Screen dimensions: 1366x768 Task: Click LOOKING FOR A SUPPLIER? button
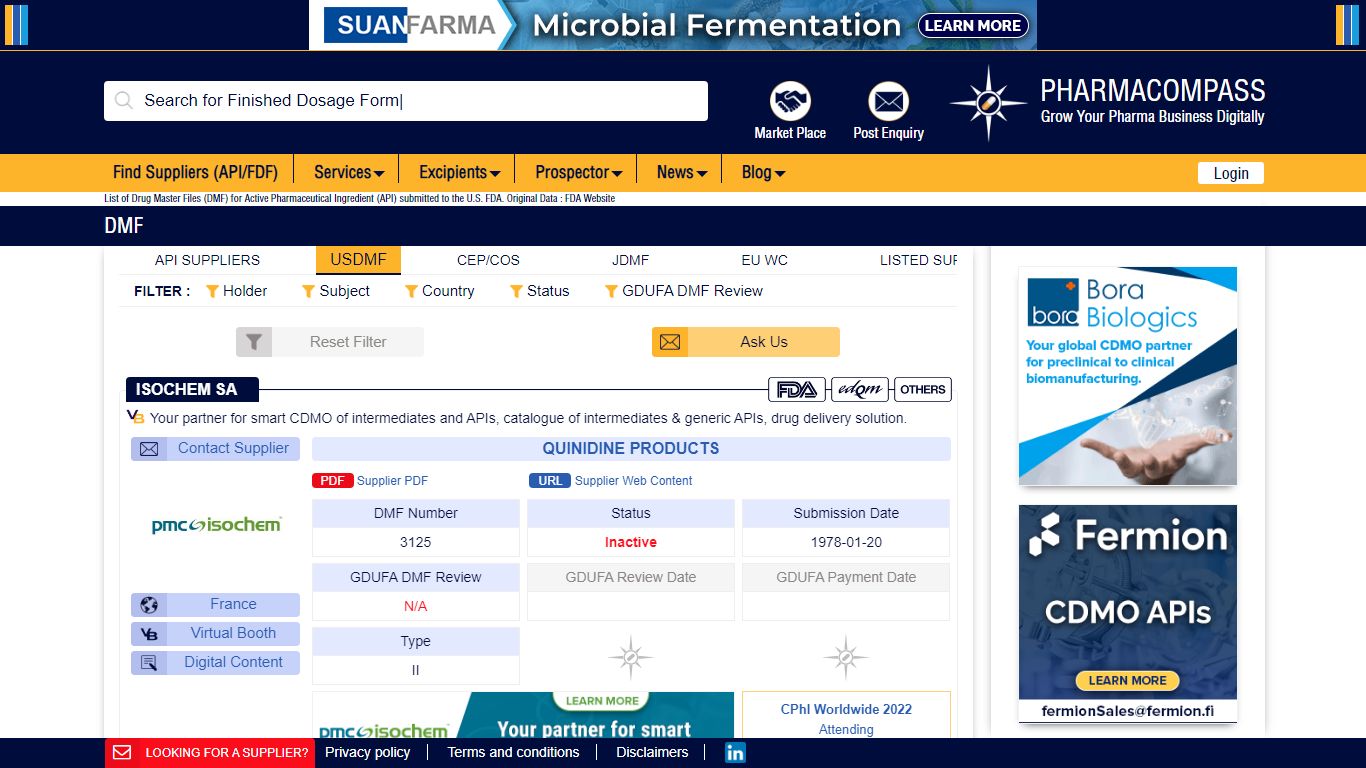pos(210,753)
